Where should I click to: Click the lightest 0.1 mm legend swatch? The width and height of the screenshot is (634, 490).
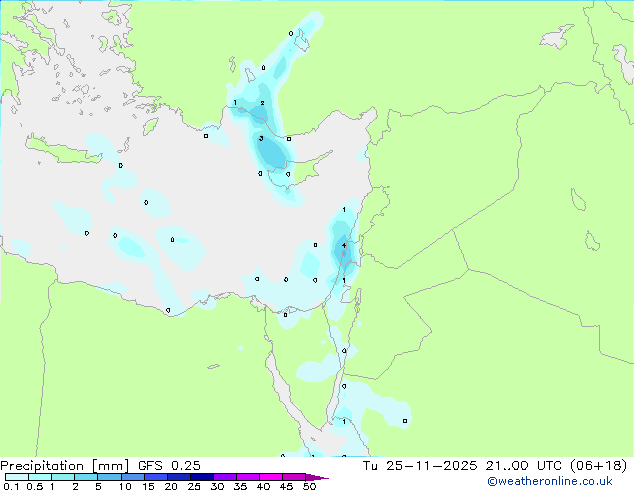pyautogui.click(x=17, y=477)
